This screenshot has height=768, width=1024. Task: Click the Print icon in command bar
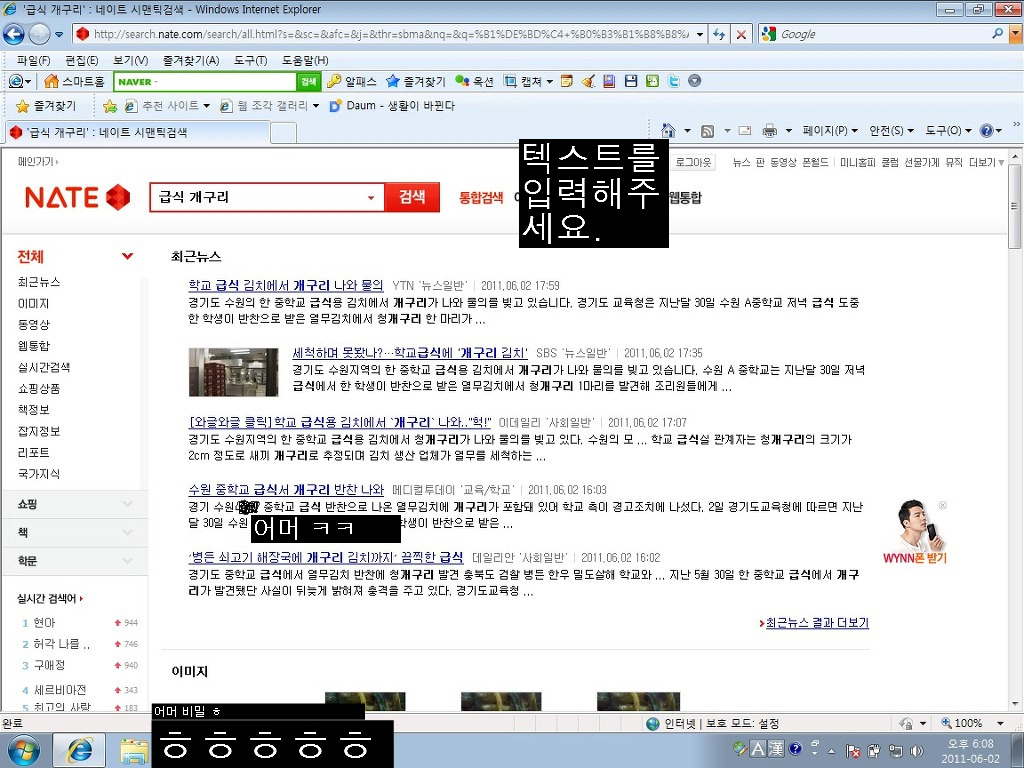770,131
